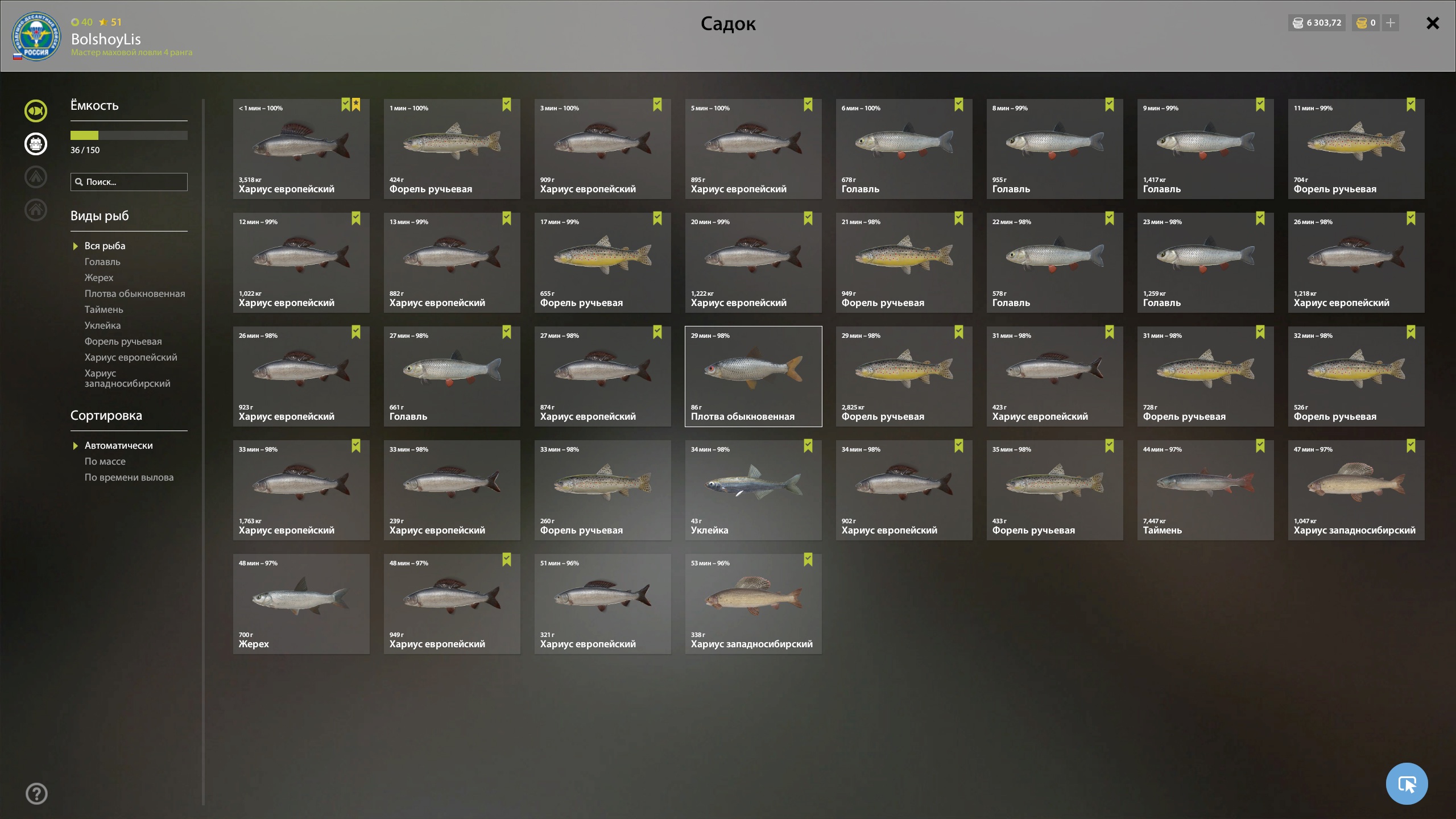
Task: Open the help question mark icon
Action: [x=37, y=793]
